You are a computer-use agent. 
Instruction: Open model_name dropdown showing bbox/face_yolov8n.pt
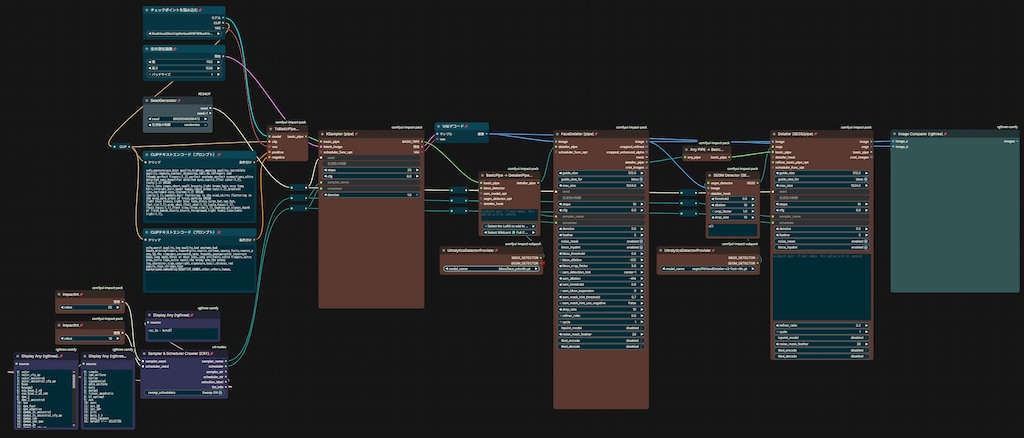pos(492,268)
